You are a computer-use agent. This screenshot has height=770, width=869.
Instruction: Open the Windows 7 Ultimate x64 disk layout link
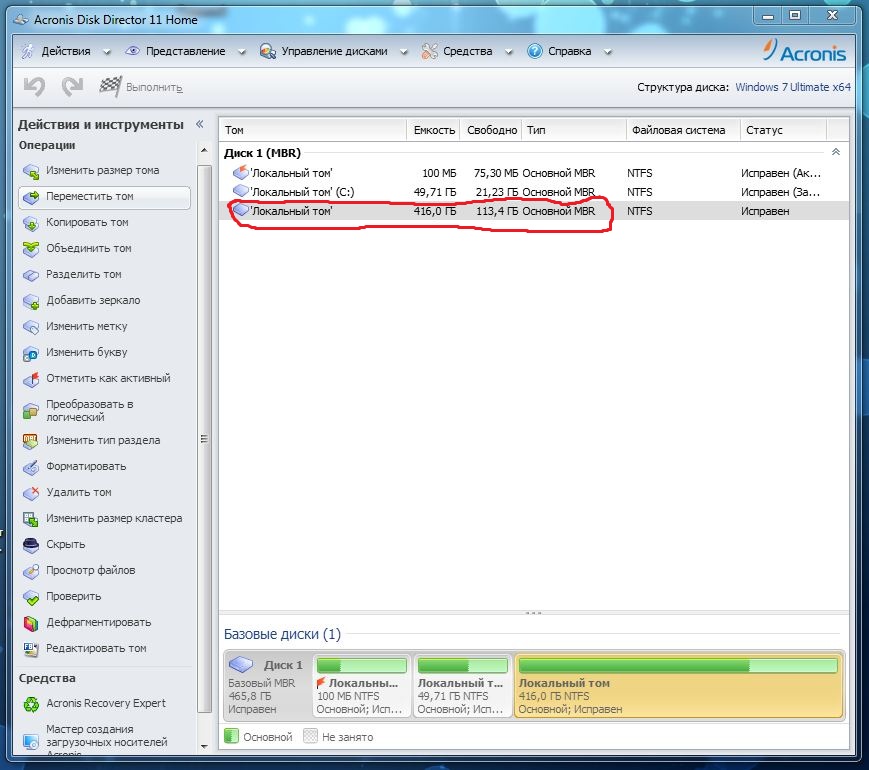tap(793, 87)
